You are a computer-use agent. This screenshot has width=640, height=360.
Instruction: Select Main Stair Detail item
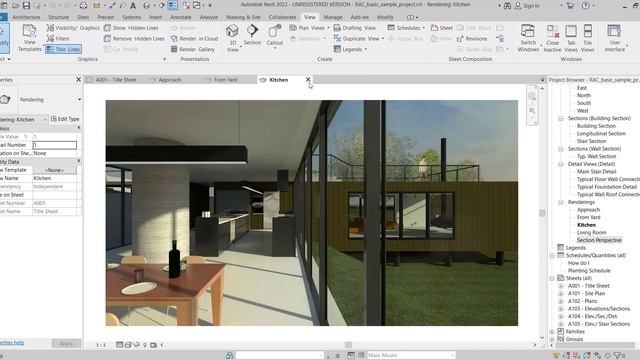(596, 171)
